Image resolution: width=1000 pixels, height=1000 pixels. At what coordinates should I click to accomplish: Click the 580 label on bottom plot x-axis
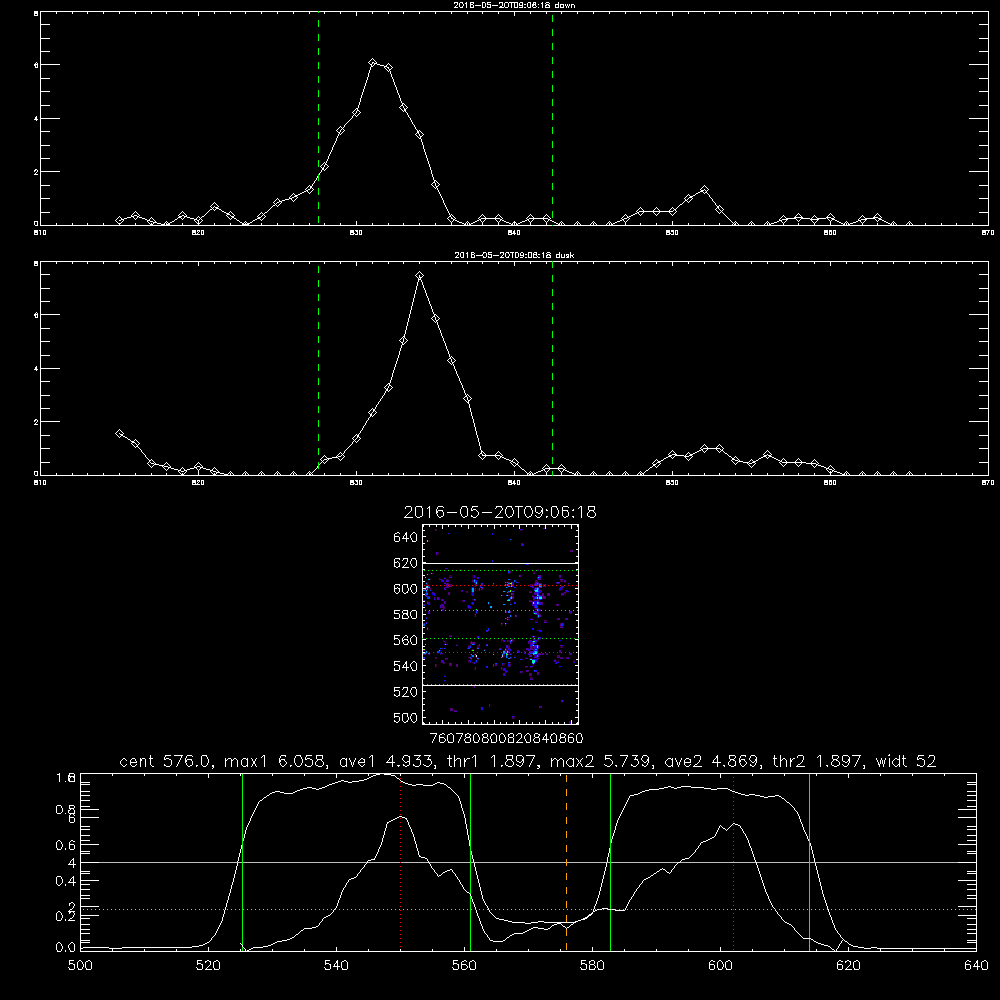click(x=592, y=966)
